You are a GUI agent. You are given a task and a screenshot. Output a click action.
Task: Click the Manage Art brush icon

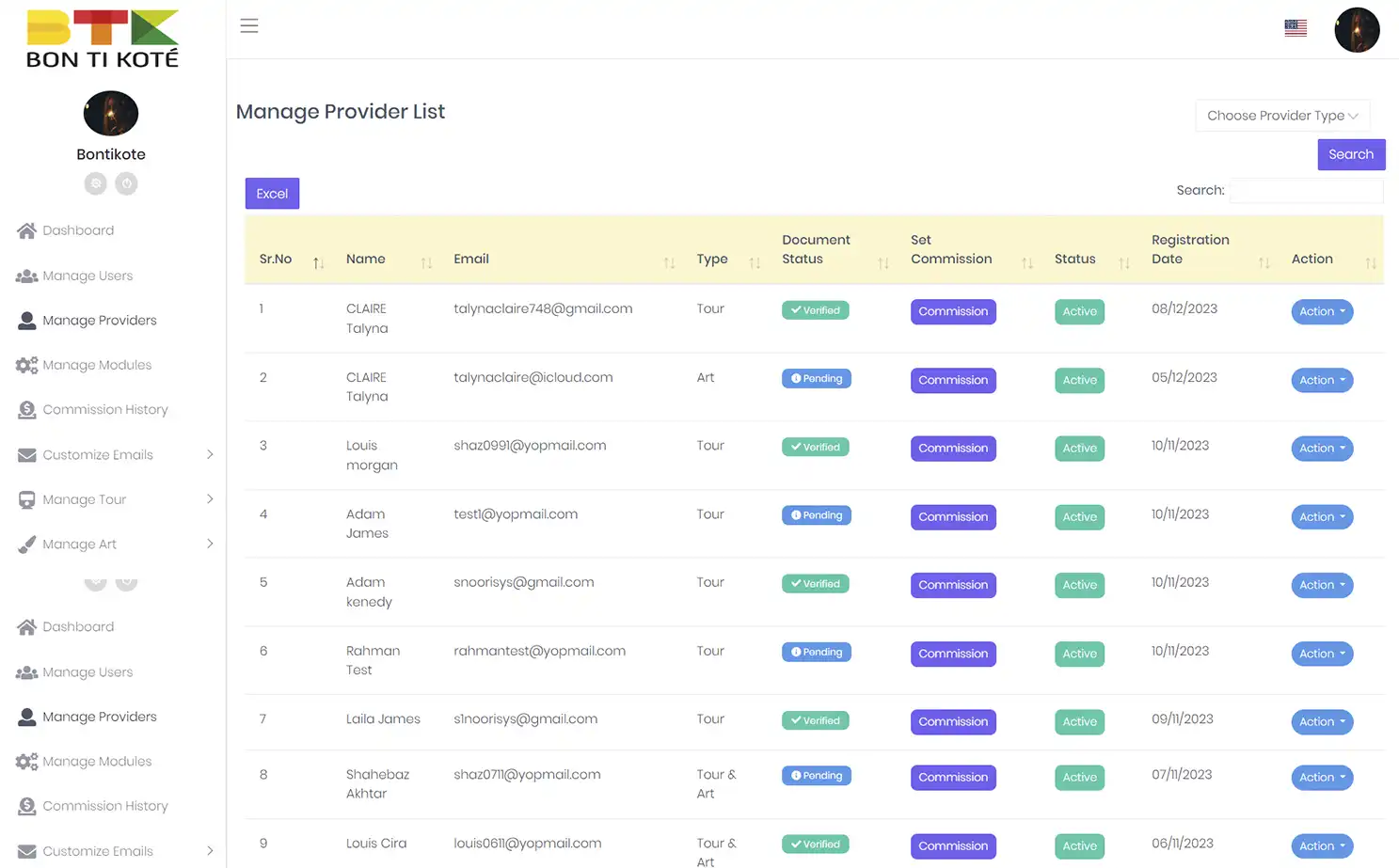[x=25, y=544]
